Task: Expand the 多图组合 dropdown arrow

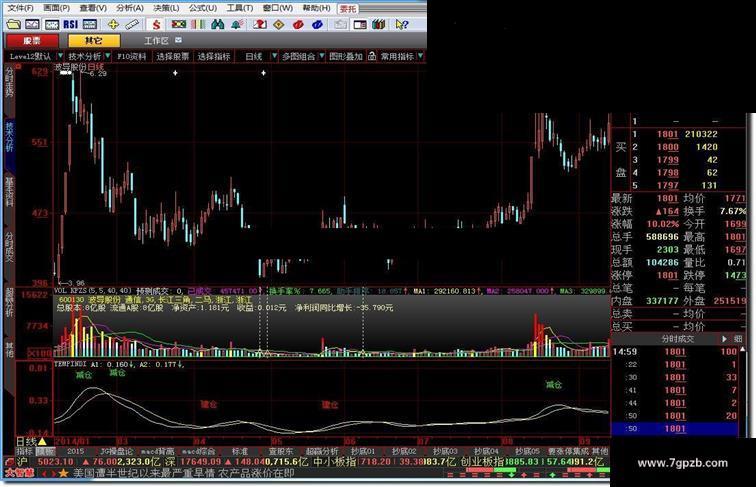Action: pos(322,56)
